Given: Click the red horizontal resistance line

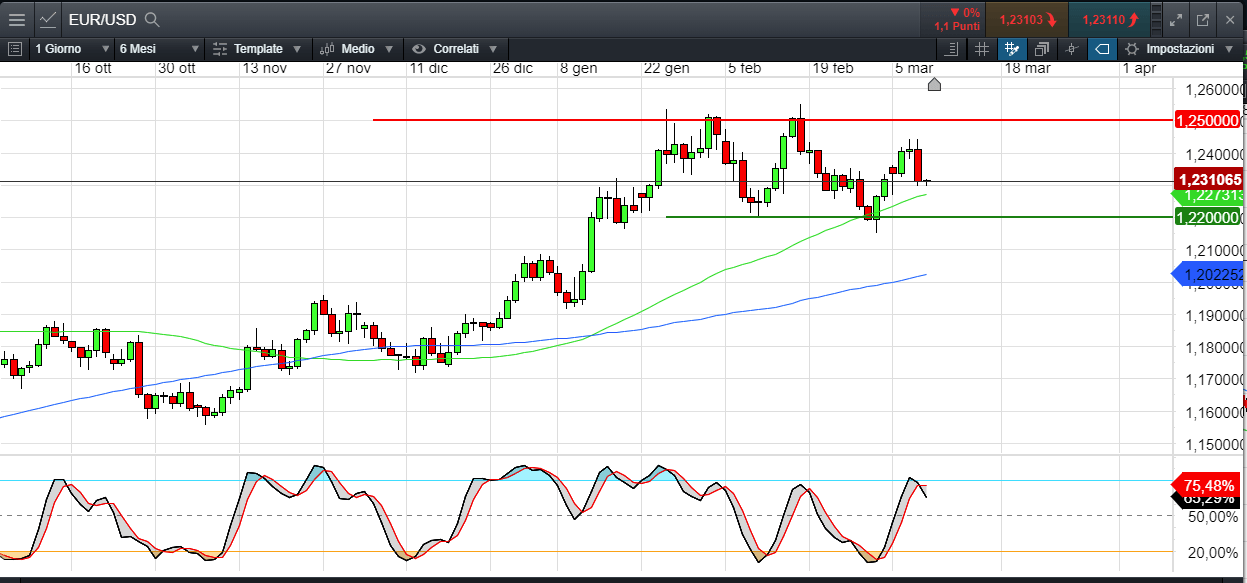Looking at the screenshot, I should [771, 120].
